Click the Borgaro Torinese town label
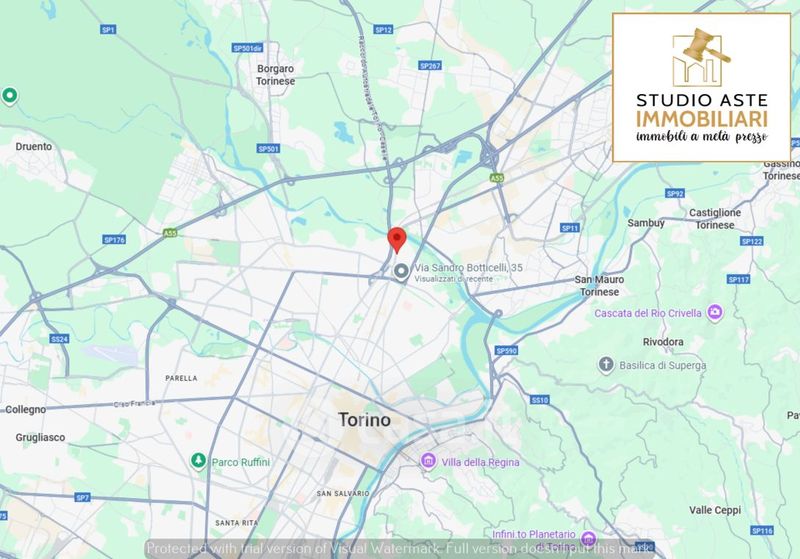Viewport: 800px width, 559px height. 276,74
